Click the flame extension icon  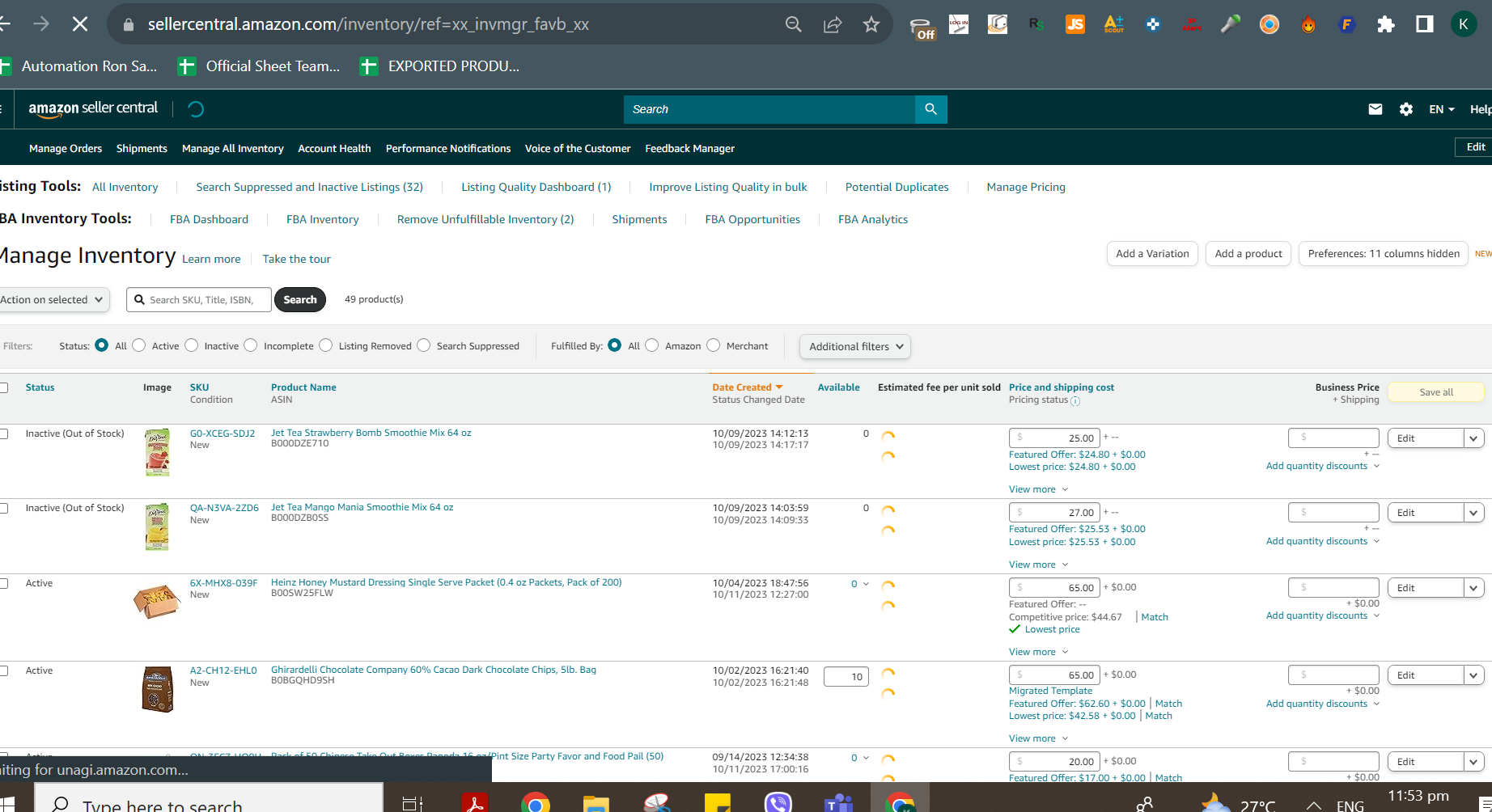click(1308, 24)
